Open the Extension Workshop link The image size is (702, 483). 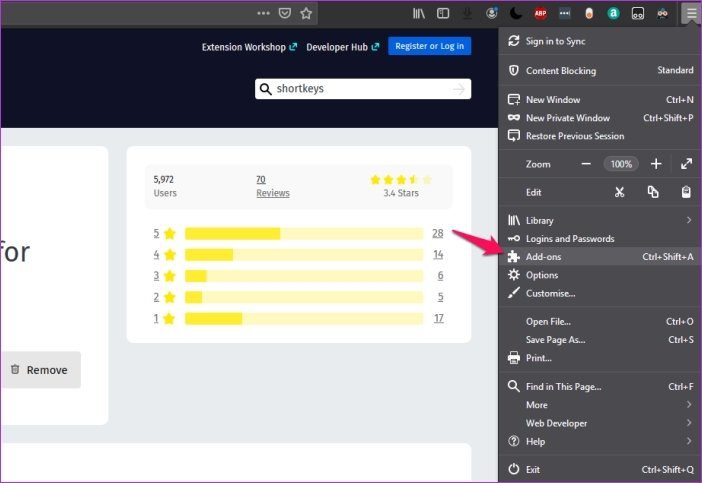click(249, 47)
